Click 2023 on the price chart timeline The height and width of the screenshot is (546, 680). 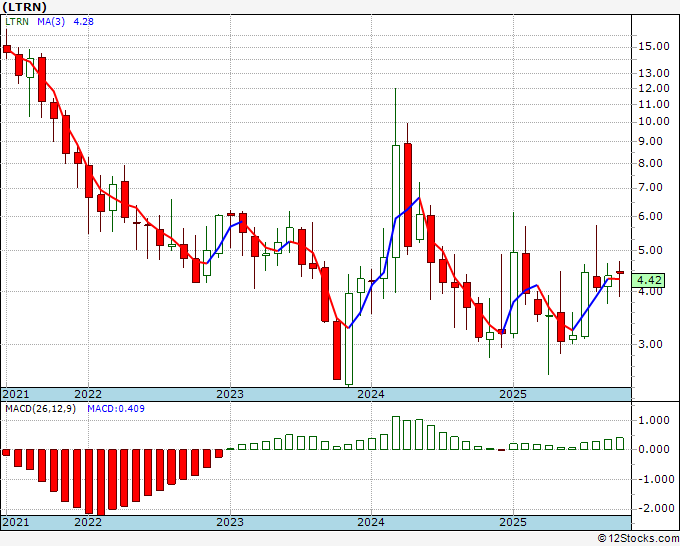pyautogui.click(x=230, y=394)
